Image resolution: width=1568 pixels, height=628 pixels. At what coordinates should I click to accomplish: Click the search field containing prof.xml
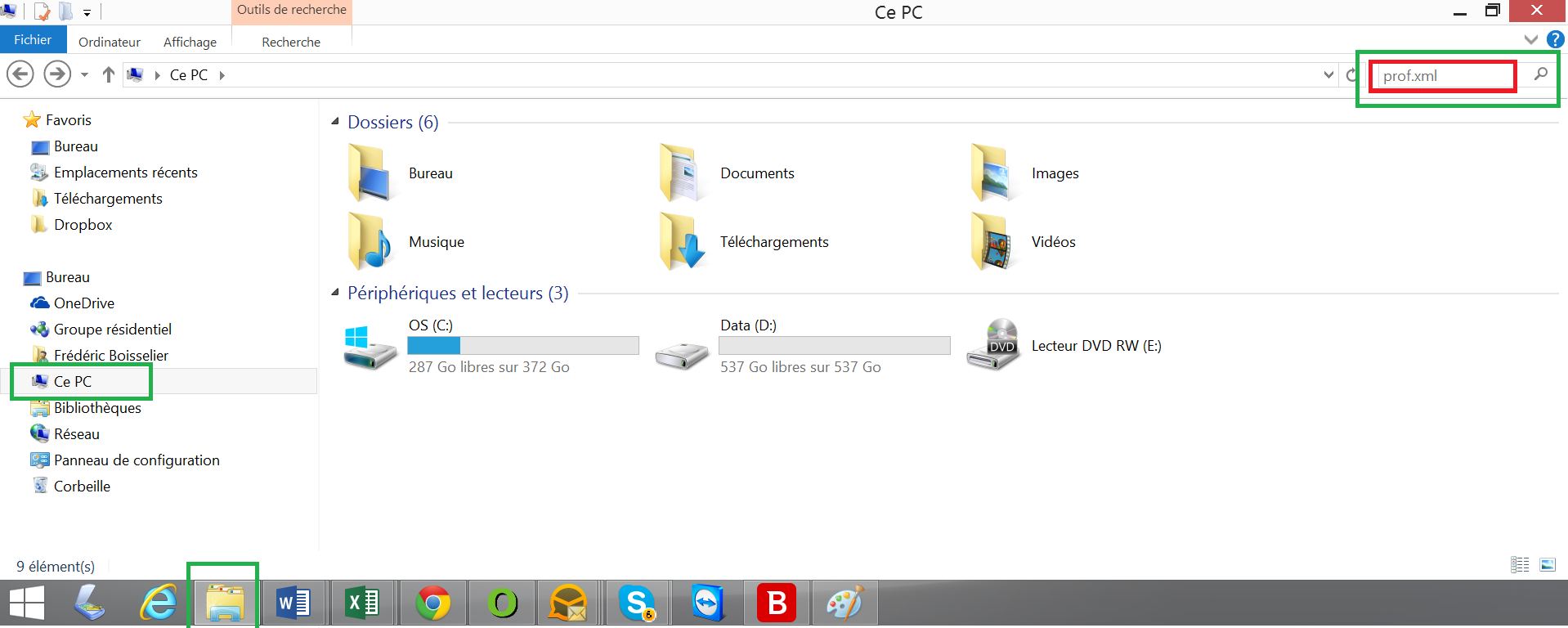(x=1443, y=76)
